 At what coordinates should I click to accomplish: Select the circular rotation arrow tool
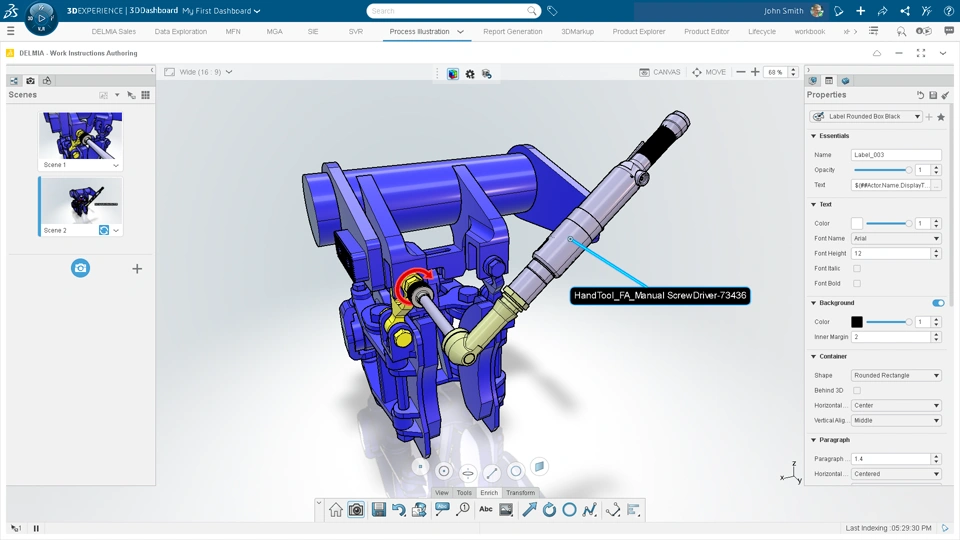[549, 509]
